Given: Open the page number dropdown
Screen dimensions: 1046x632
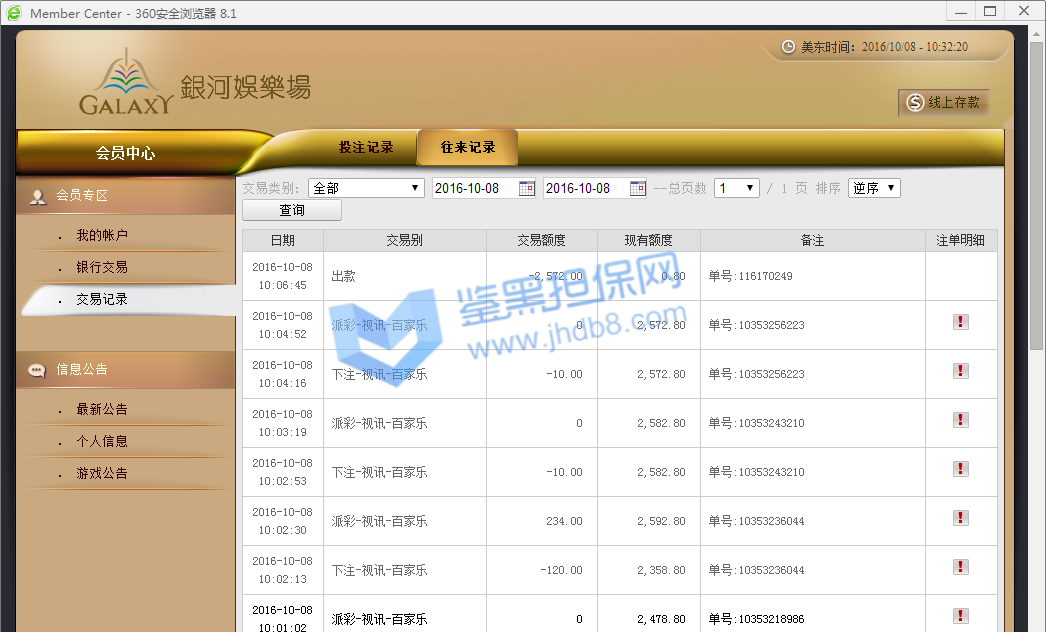Looking at the screenshot, I should coord(736,188).
